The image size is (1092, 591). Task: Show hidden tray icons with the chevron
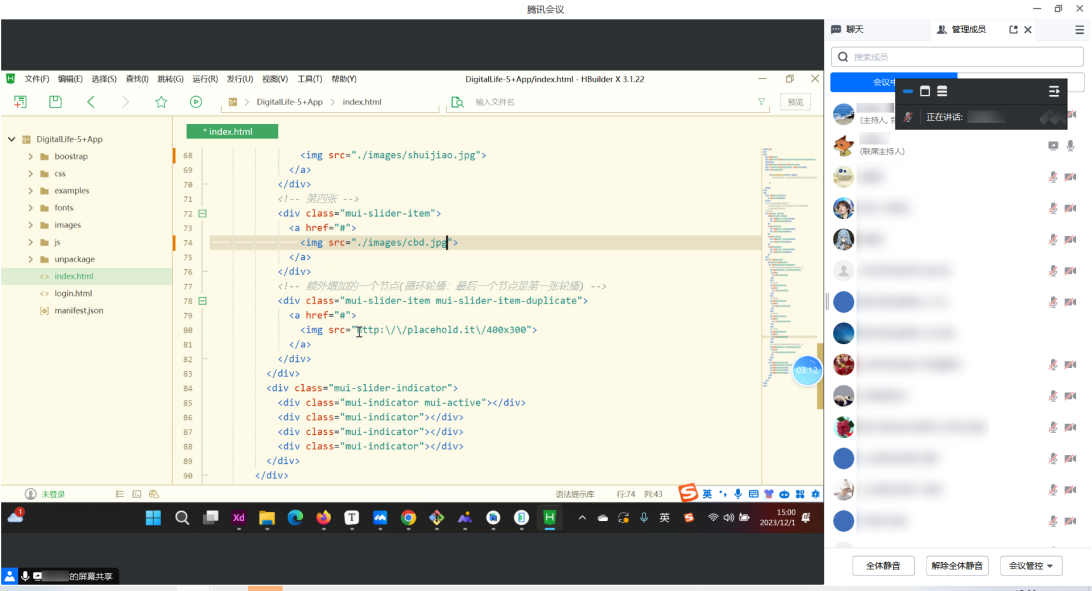(x=582, y=518)
